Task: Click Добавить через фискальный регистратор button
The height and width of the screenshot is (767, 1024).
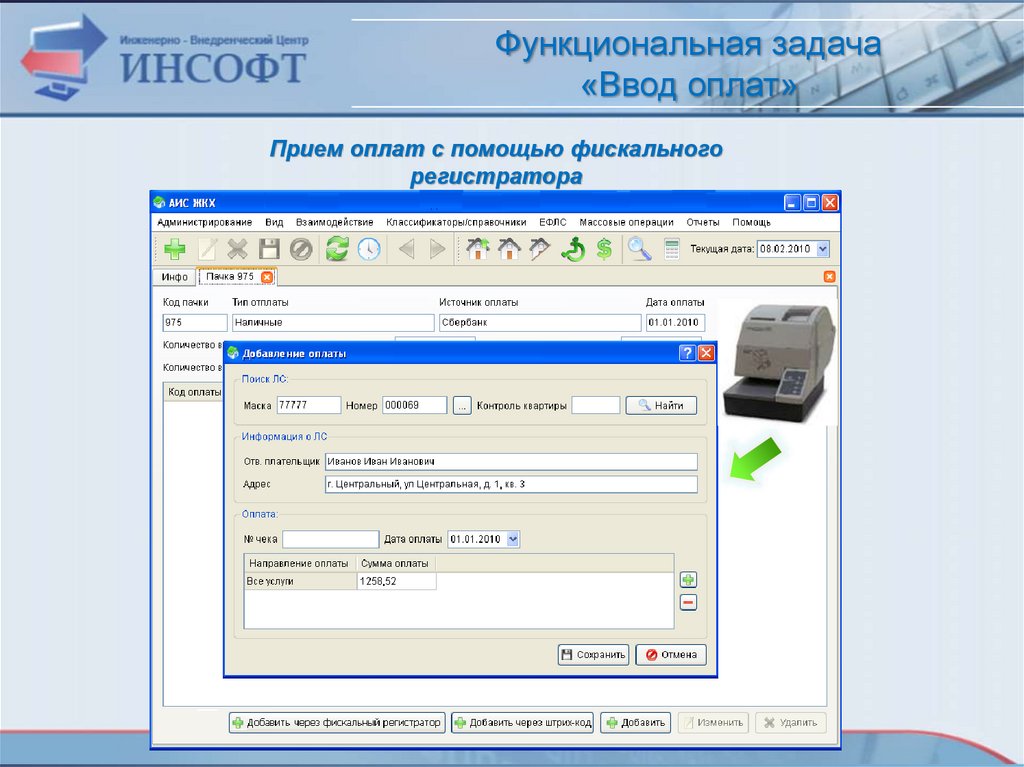Action: click(337, 723)
